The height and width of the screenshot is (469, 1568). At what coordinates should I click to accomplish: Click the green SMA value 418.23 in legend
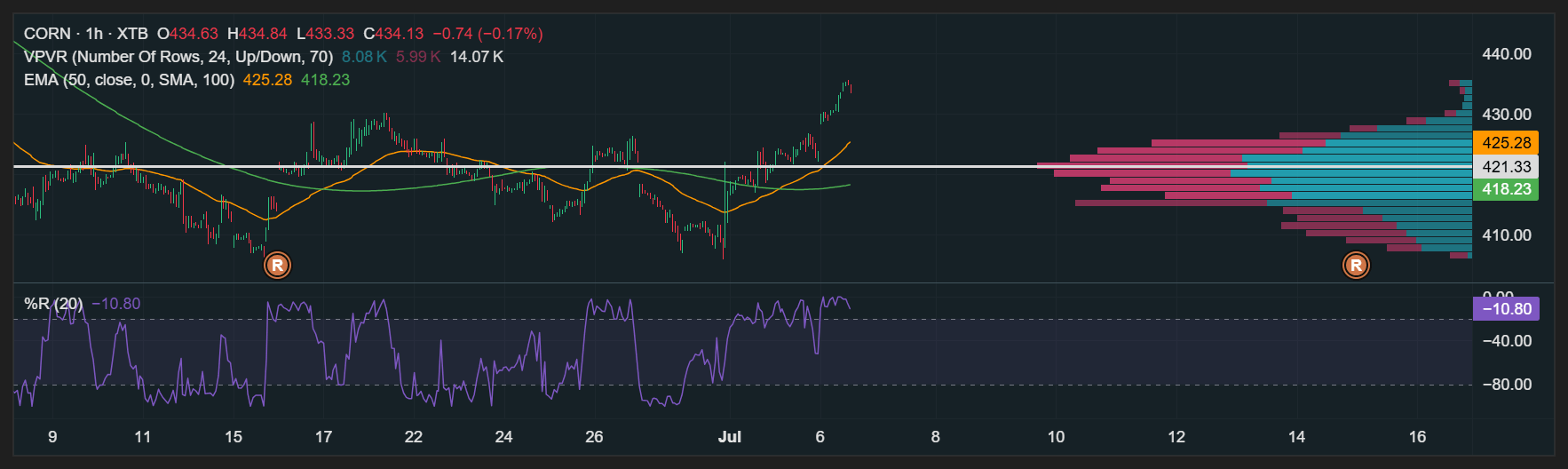coord(325,80)
